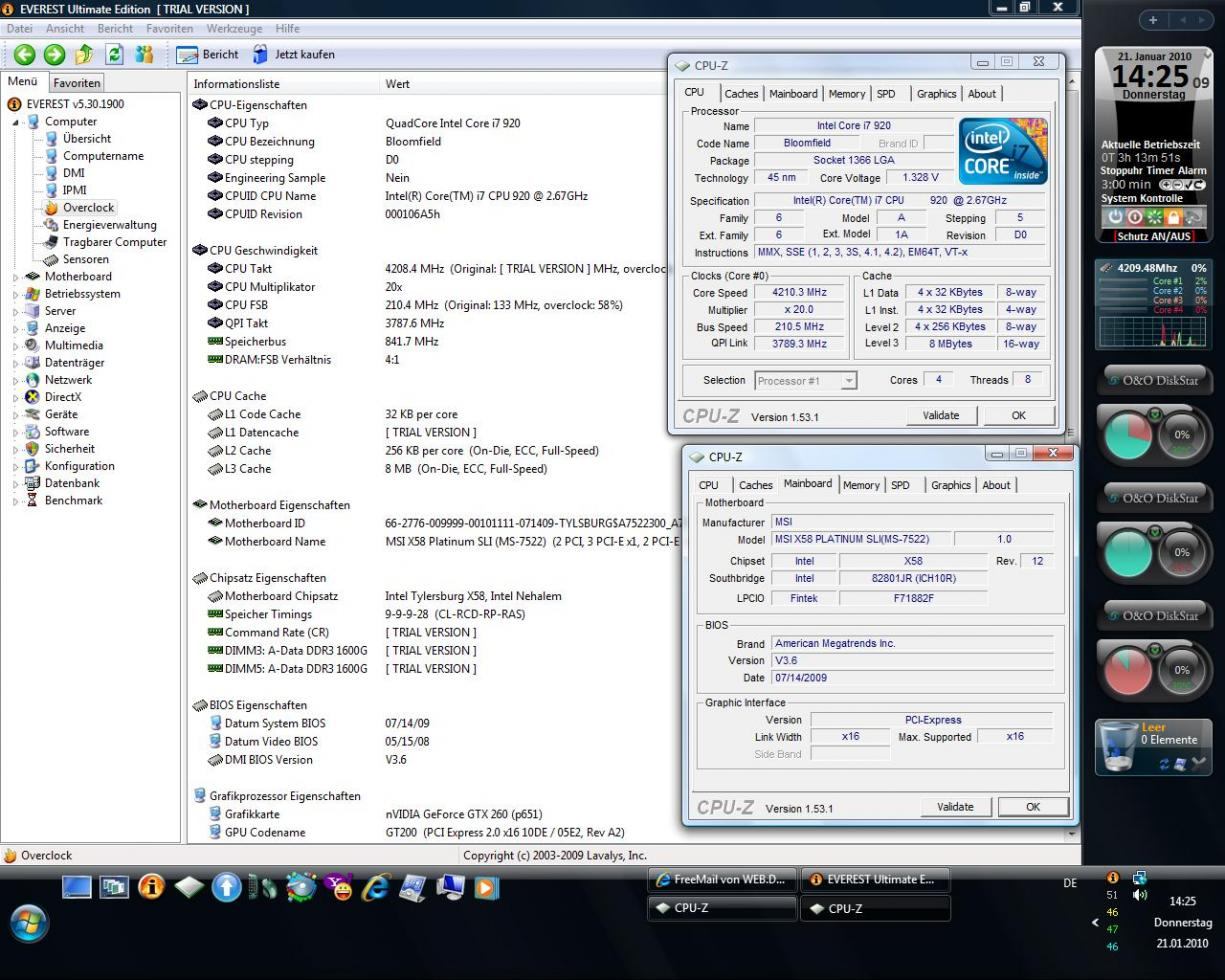Click blue up-arrow icon in quick launch

[x=226, y=887]
